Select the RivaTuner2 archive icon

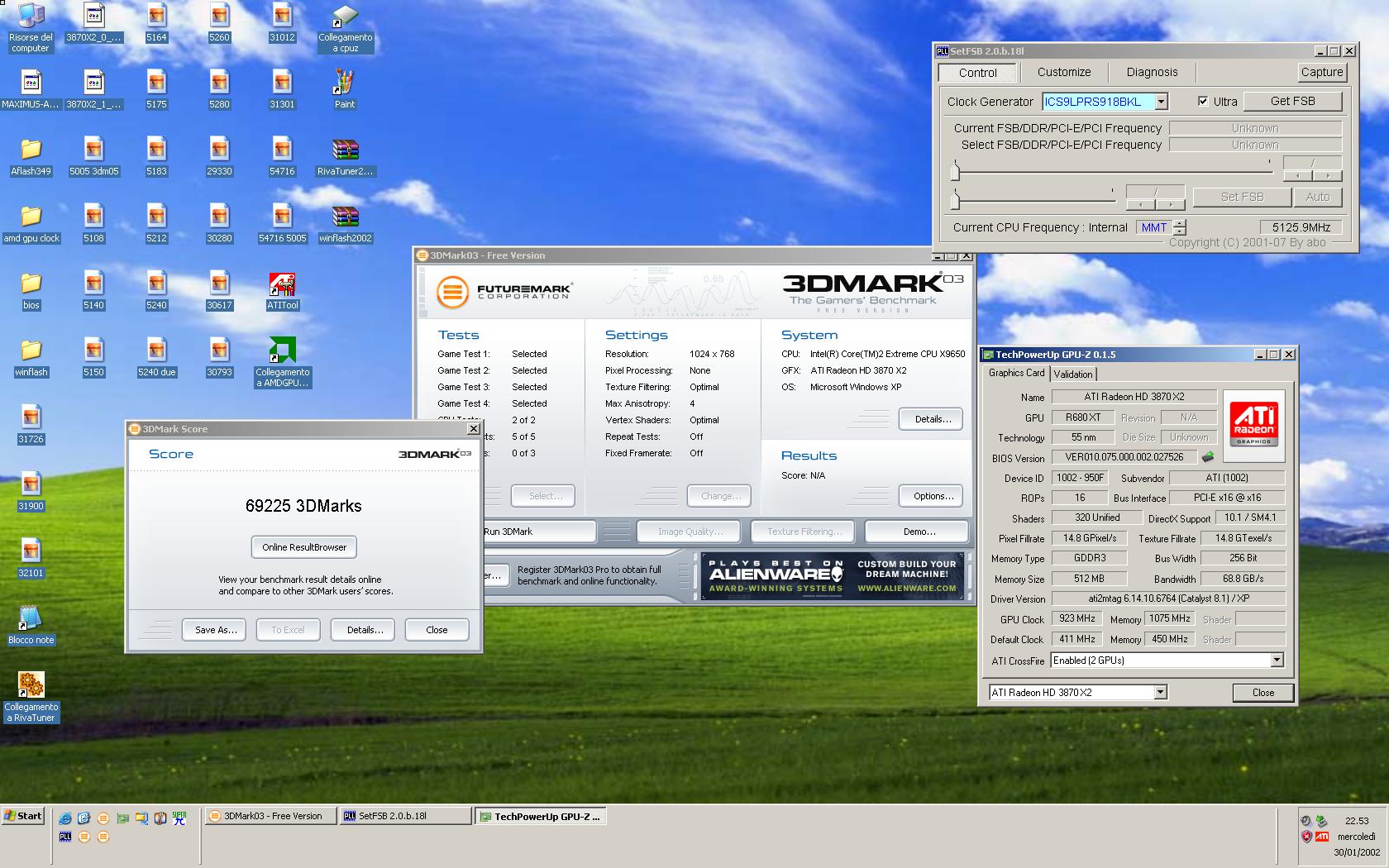[x=345, y=157]
